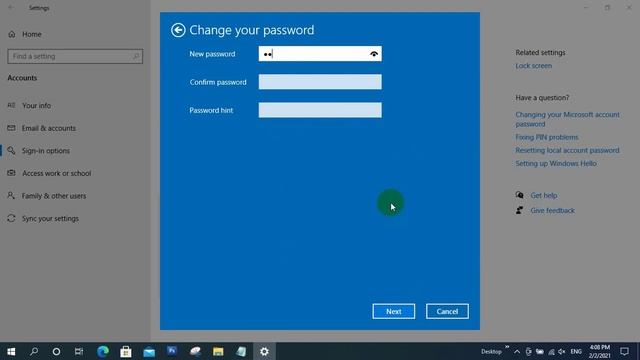Open Access work or school
640x360 pixels.
[57, 173]
